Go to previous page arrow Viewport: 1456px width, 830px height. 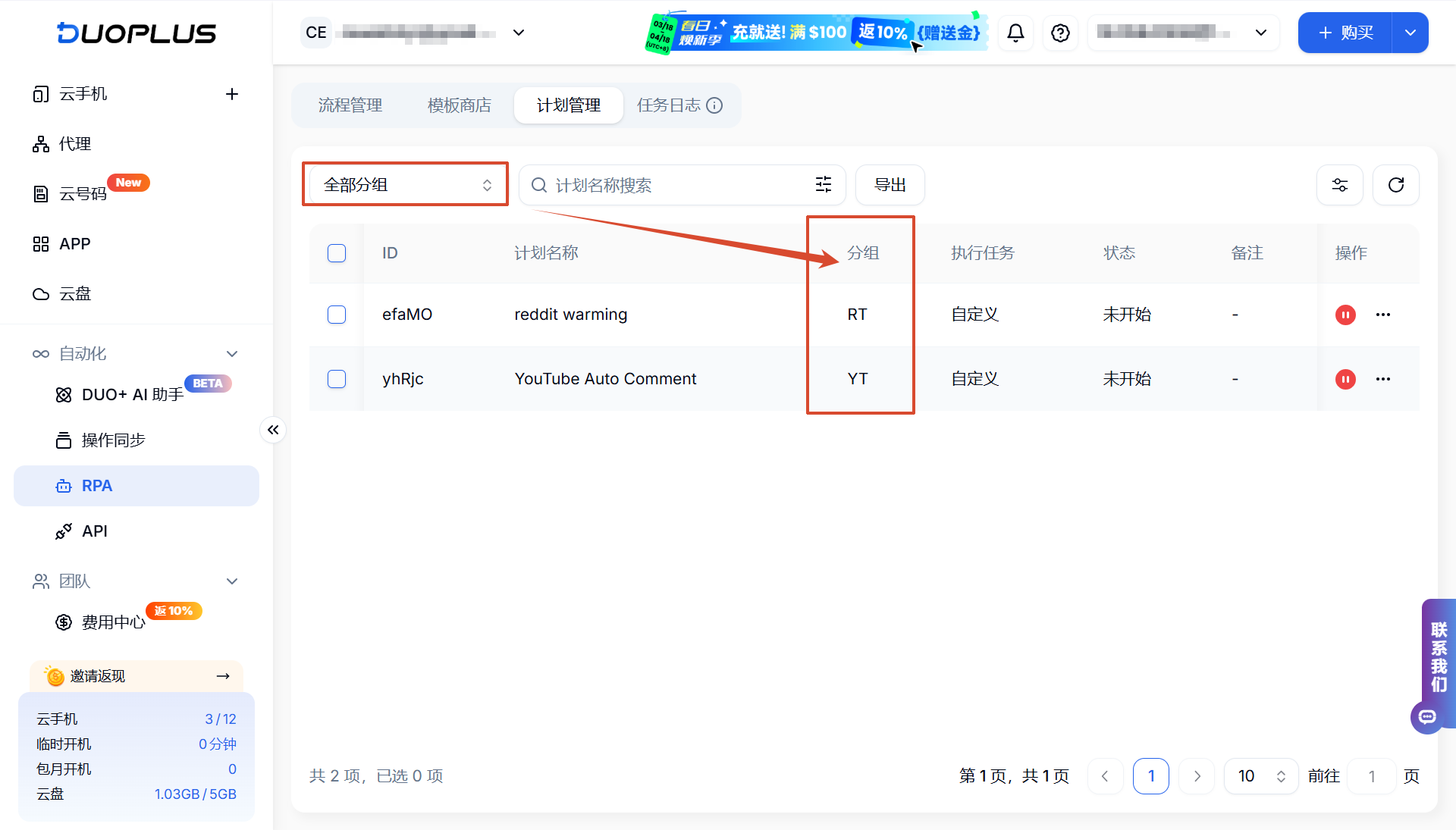point(1105,776)
